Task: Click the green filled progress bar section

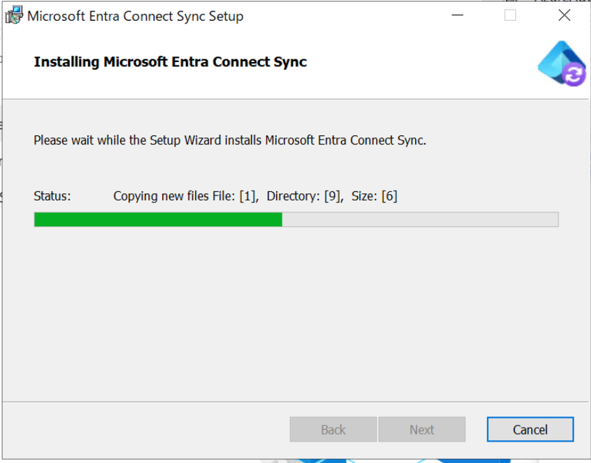Action: (158, 219)
